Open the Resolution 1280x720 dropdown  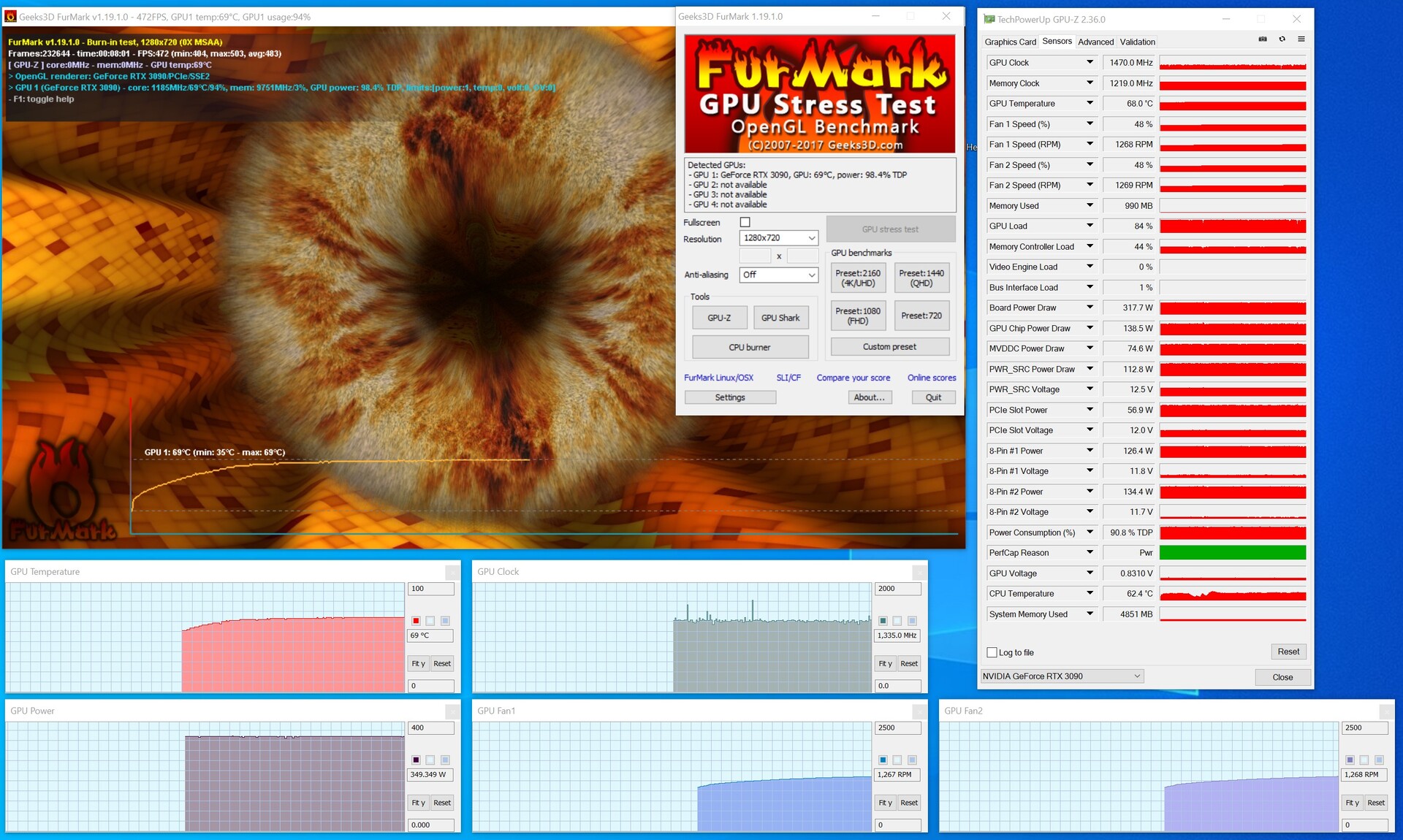point(778,238)
